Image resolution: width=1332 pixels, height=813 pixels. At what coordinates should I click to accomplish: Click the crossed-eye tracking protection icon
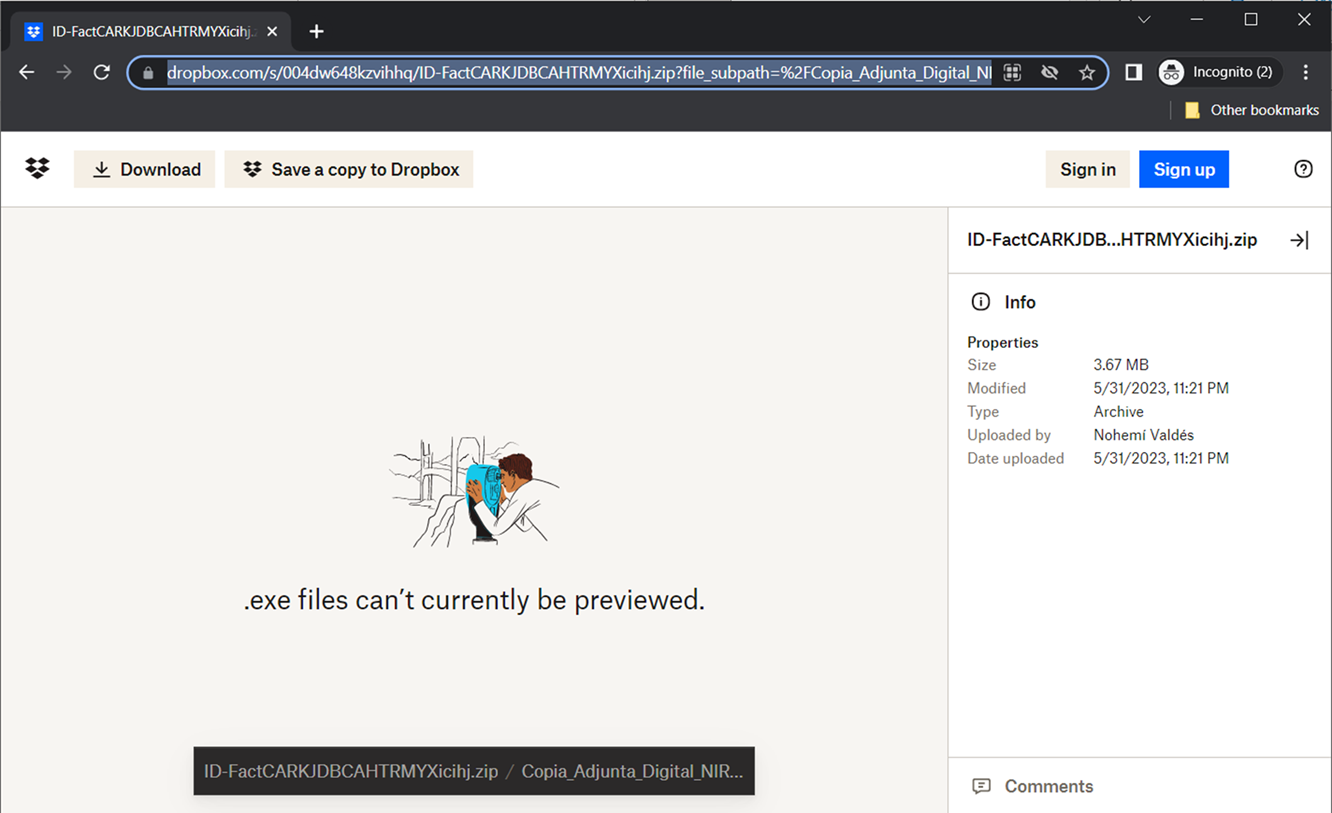(x=1049, y=73)
